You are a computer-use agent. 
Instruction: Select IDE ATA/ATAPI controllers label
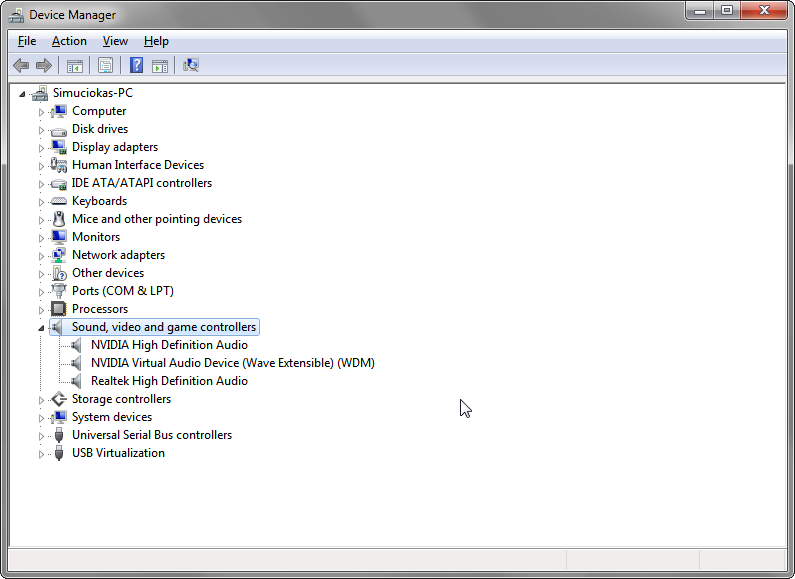141,183
